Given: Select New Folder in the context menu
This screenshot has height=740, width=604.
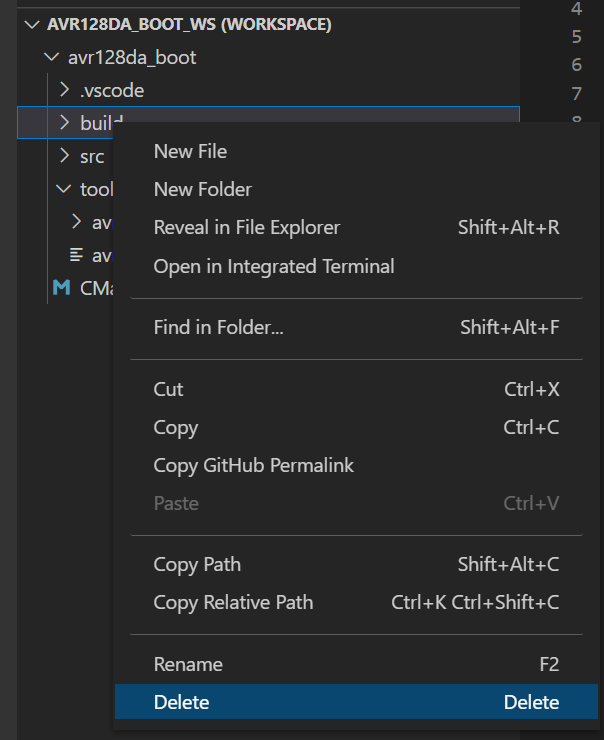Looking at the screenshot, I should click(202, 190).
